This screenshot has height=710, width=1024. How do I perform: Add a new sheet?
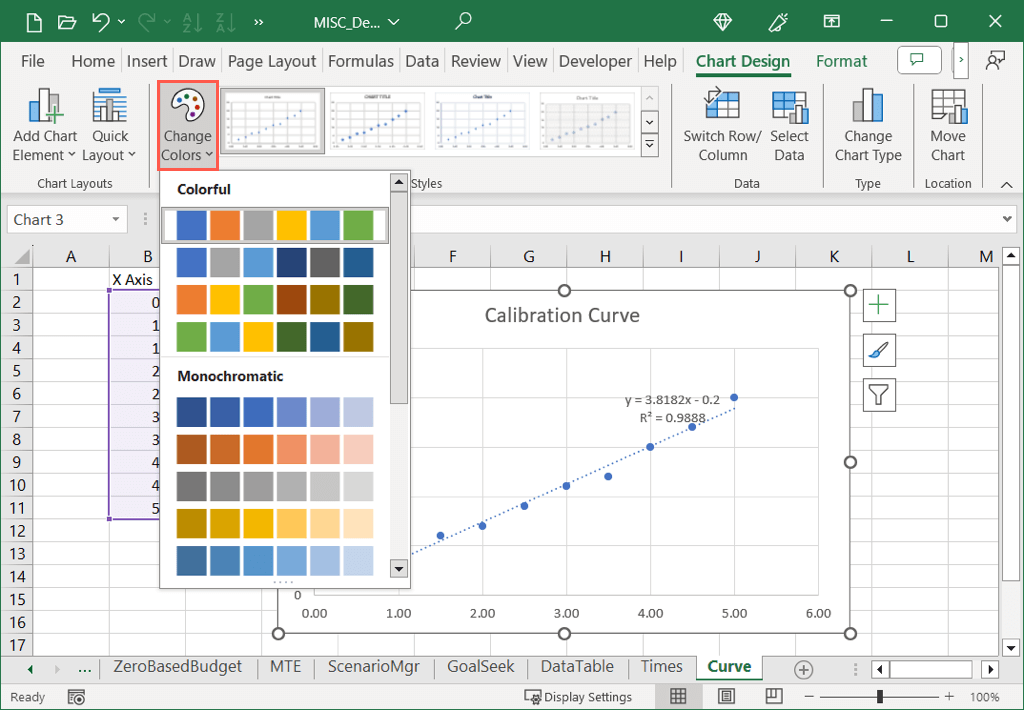[803, 669]
